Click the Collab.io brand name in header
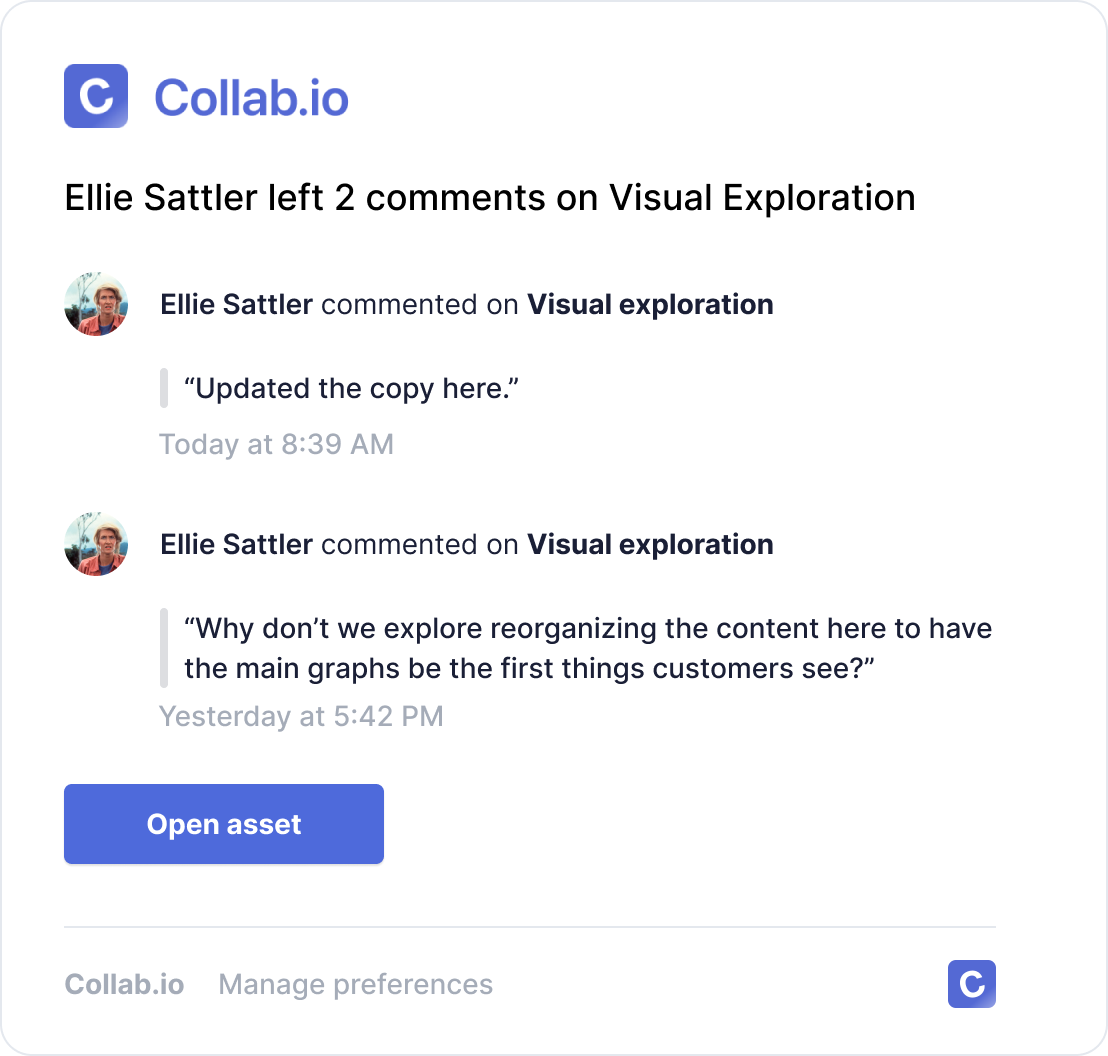 click(x=253, y=96)
